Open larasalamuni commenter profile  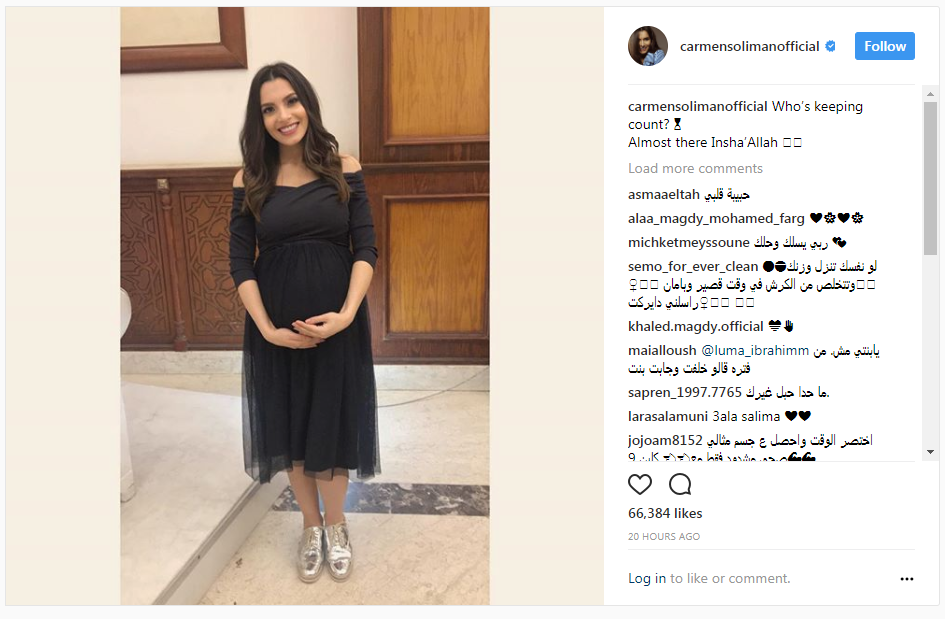668,416
